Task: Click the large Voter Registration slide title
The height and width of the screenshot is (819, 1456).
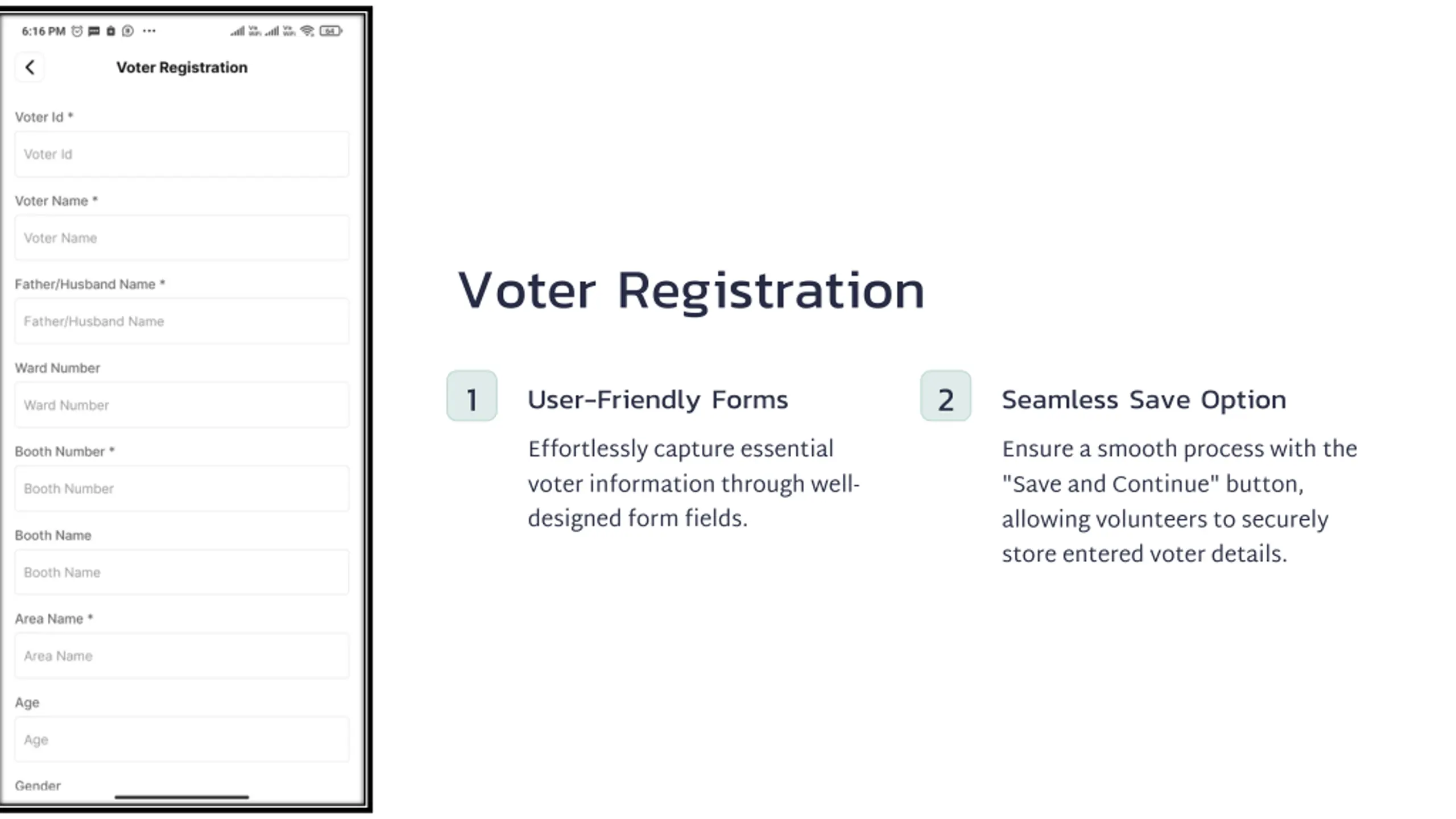Action: 691,291
